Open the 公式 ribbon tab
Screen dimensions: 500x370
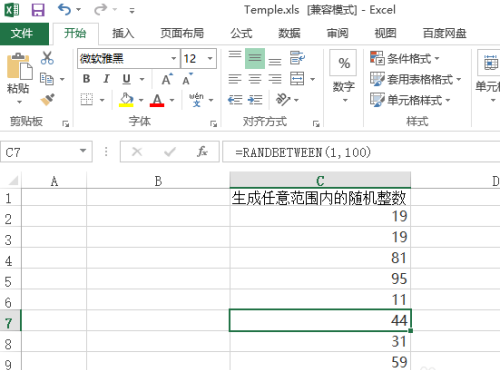[241, 33]
